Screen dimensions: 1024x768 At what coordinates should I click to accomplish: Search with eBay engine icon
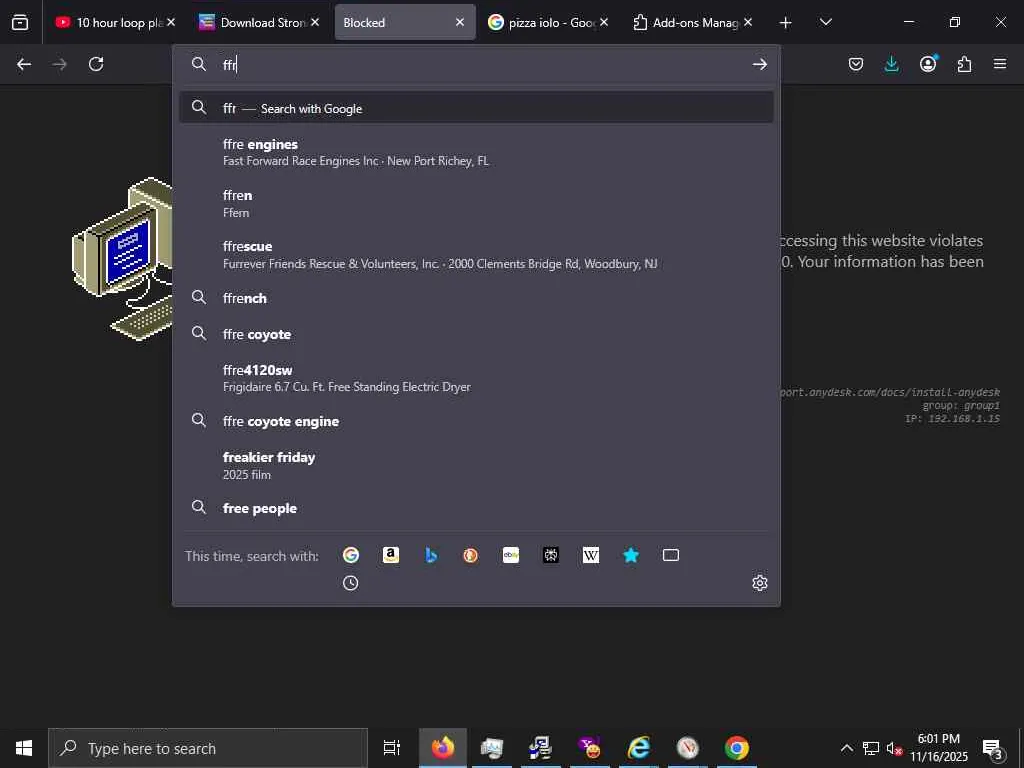click(x=511, y=555)
